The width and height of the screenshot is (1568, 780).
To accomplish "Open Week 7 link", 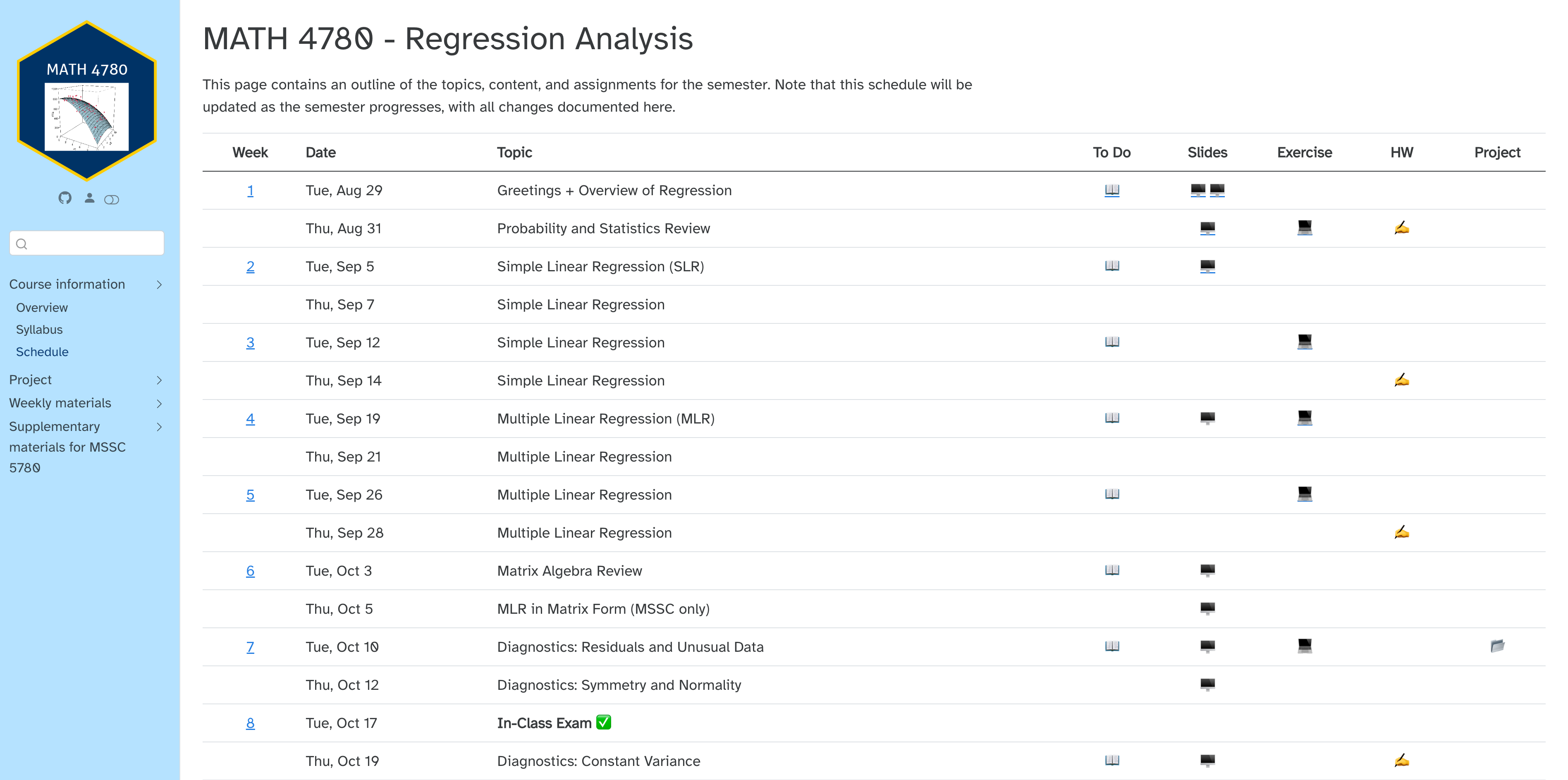I will tap(250, 647).
